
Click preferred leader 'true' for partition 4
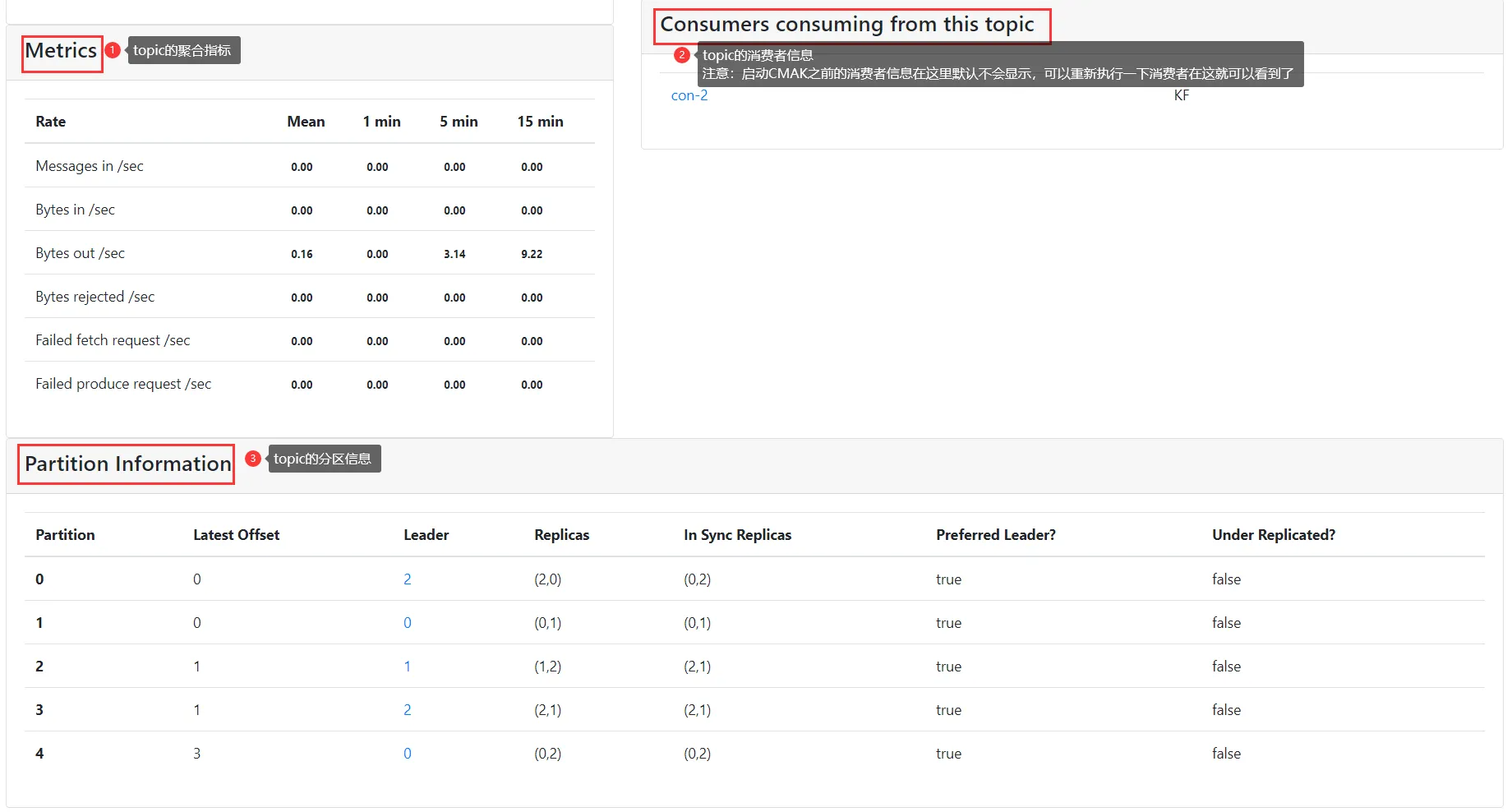tap(949, 754)
